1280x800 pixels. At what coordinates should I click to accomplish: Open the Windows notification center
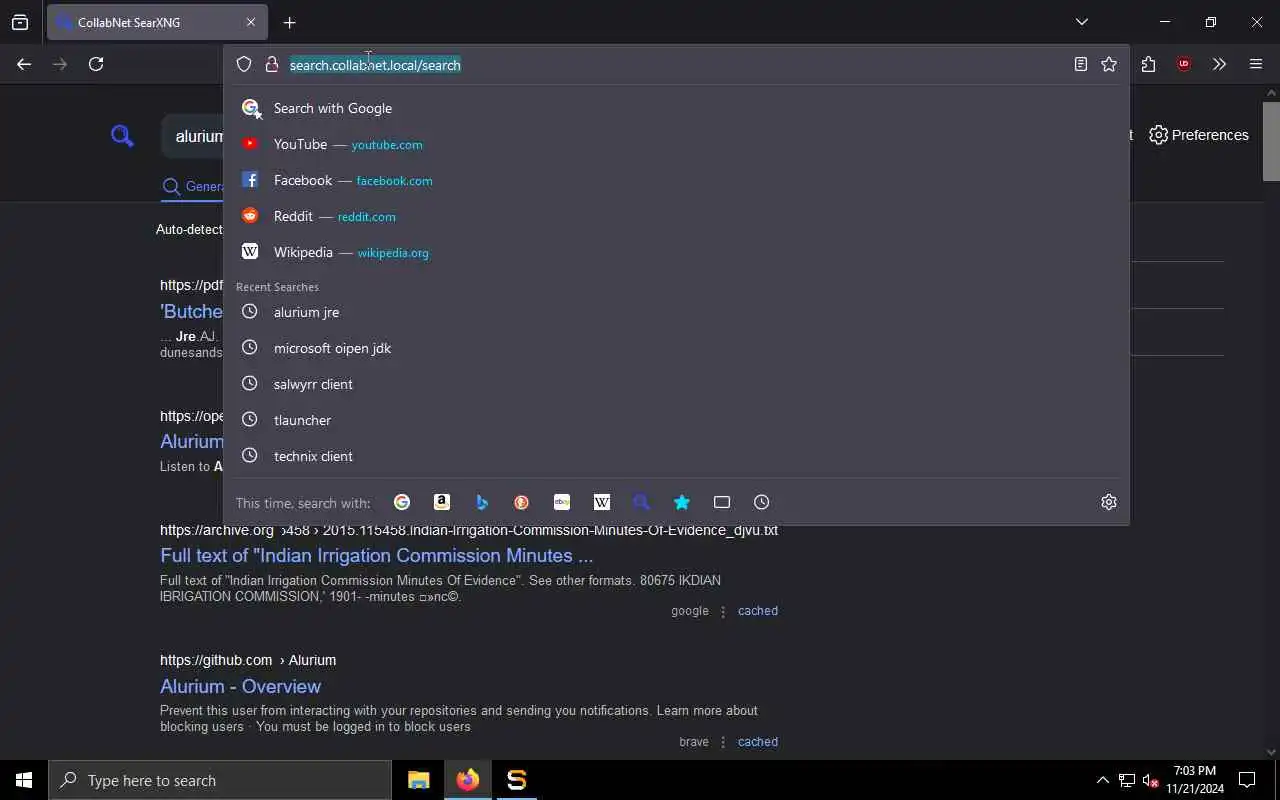[x=1247, y=780]
